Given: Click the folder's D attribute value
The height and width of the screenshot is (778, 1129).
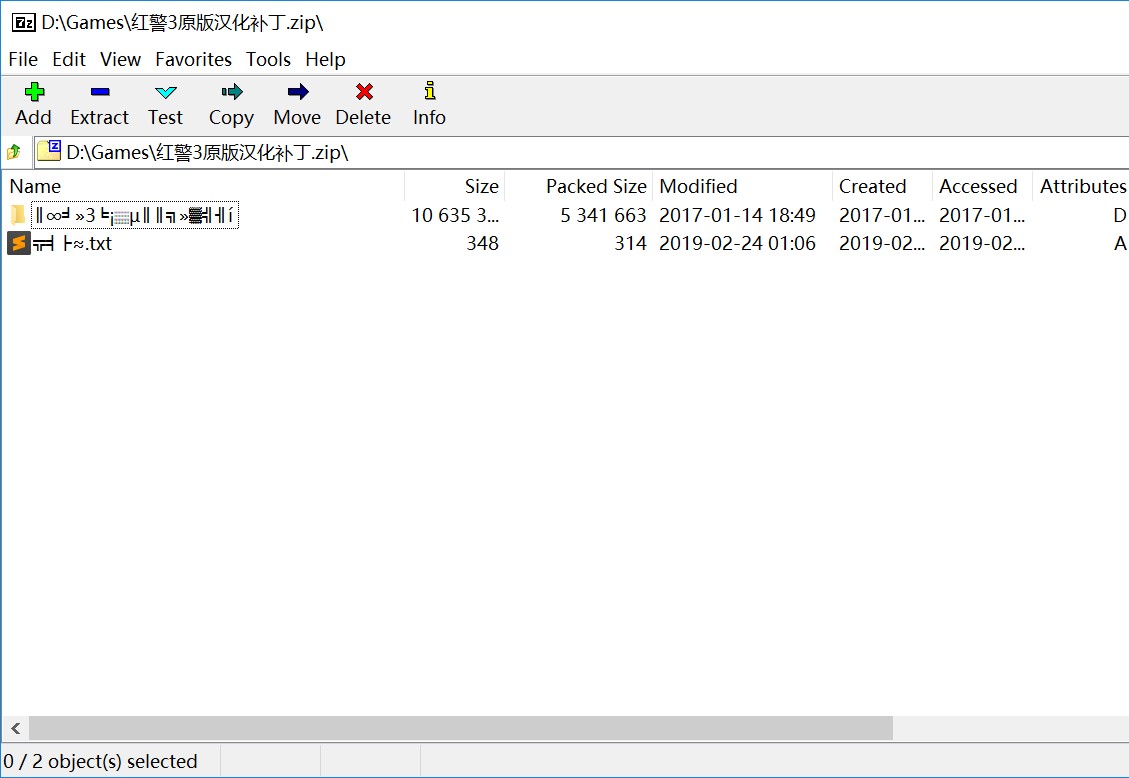Looking at the screenshot, I should coord(1119,214).
